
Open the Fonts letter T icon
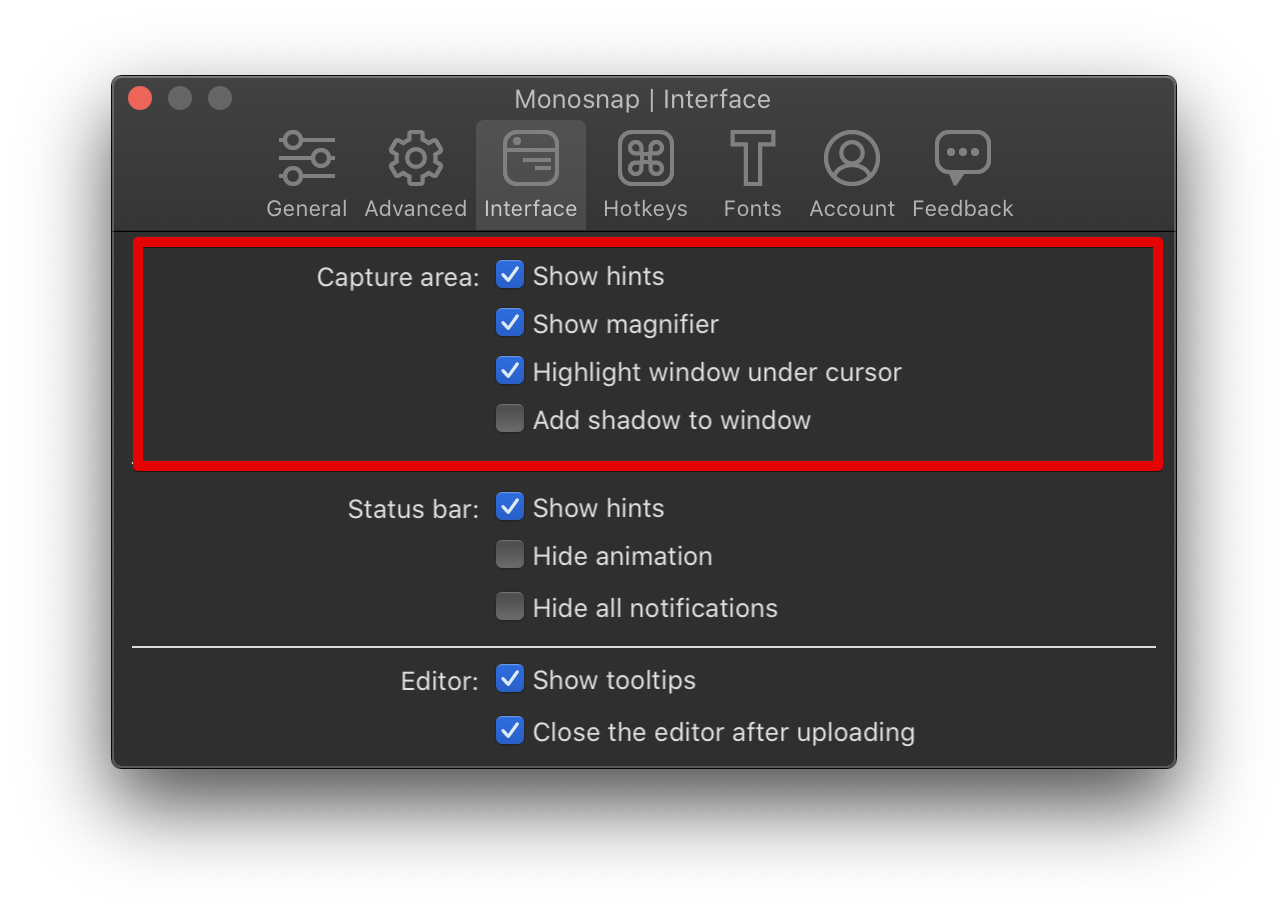point(752,159)
